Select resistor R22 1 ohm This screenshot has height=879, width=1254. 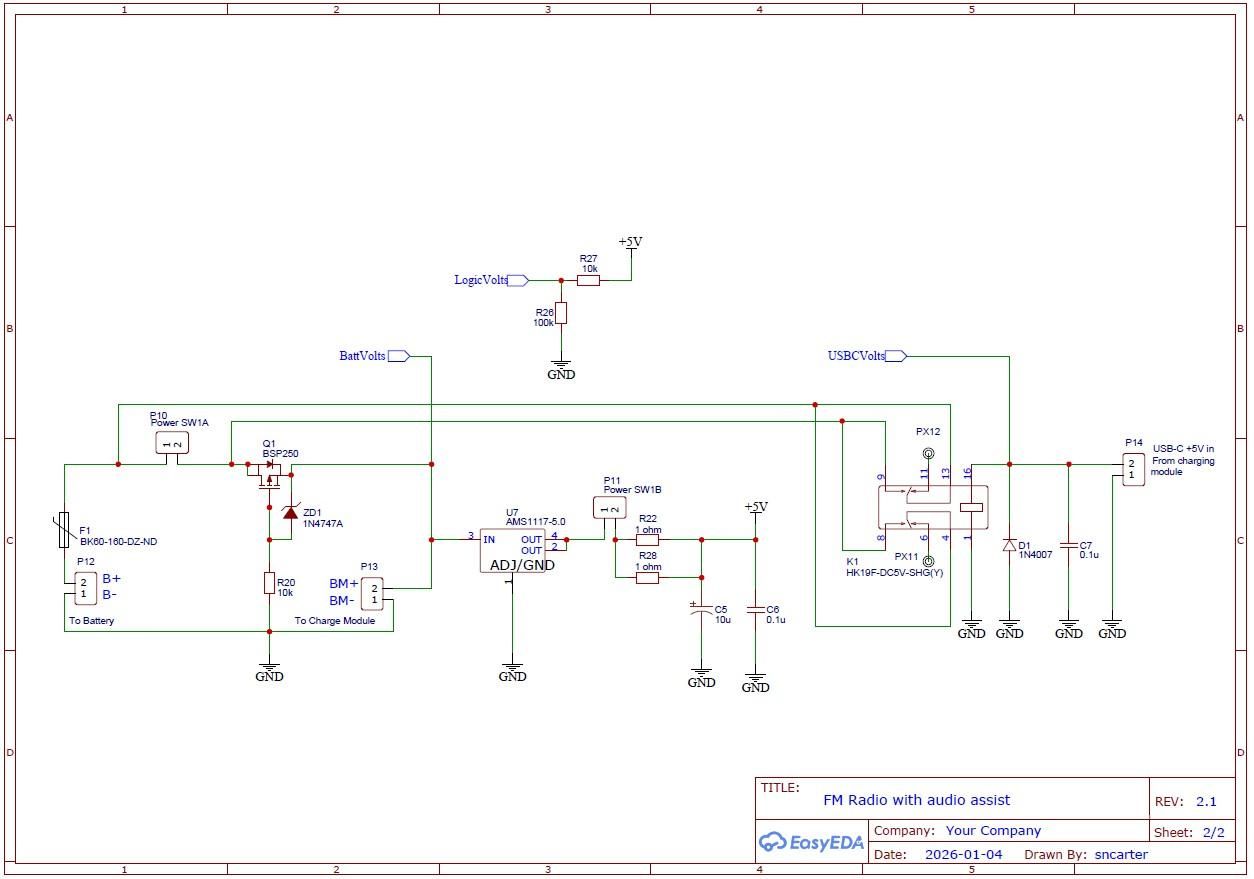647,540
